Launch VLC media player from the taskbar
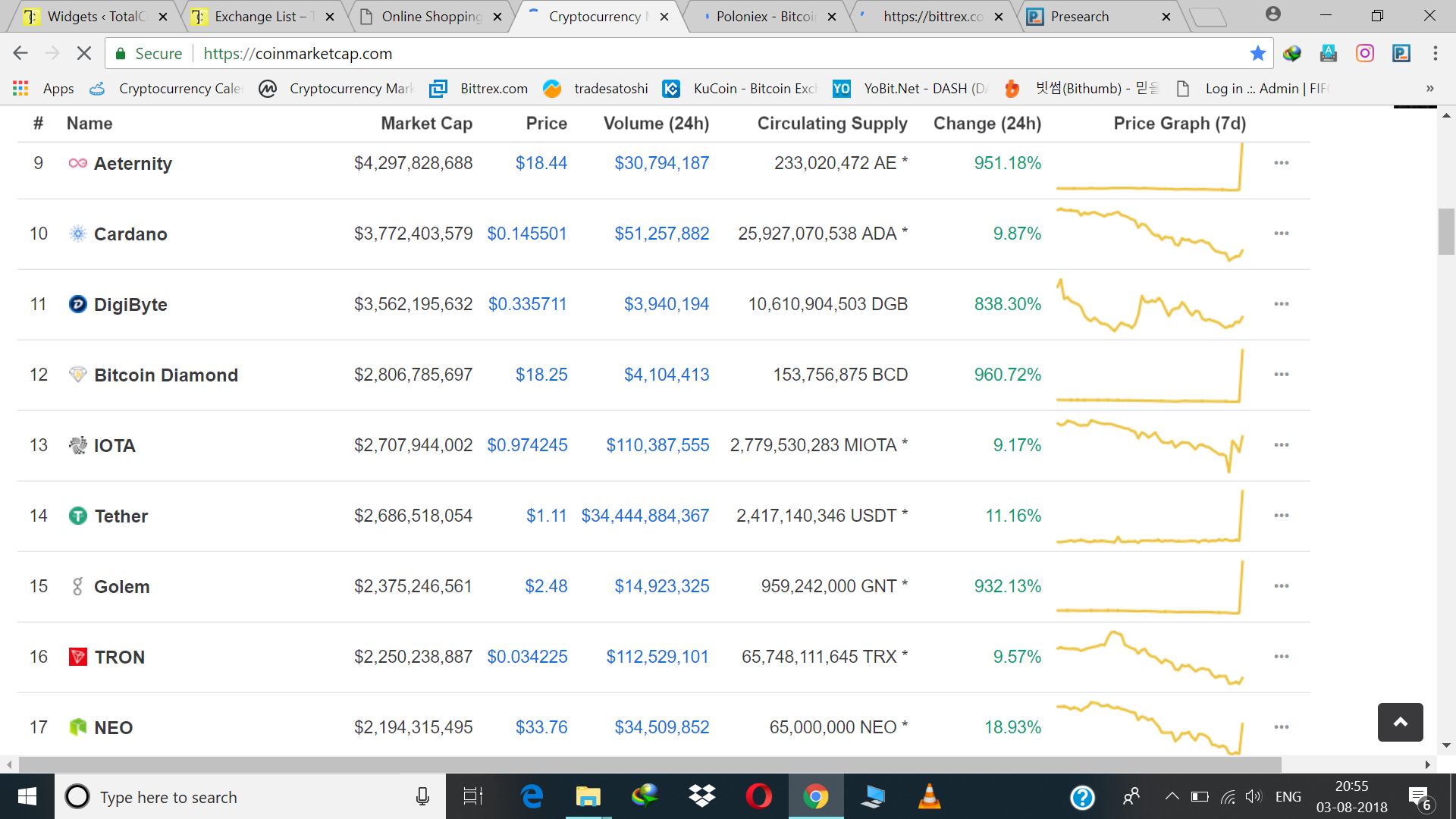 929,796
